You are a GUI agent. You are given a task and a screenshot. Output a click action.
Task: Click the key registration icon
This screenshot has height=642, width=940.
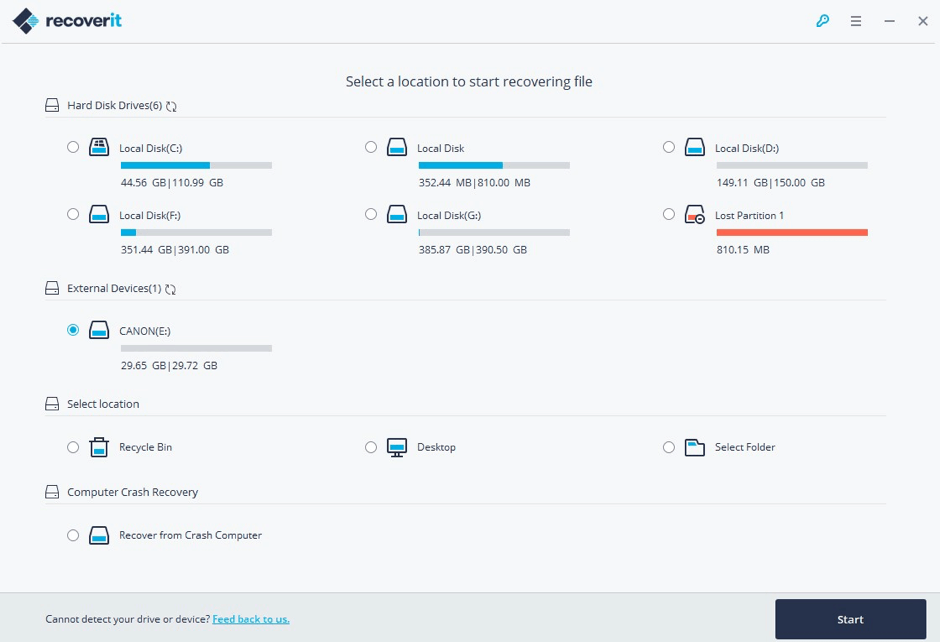coord(822,21)
